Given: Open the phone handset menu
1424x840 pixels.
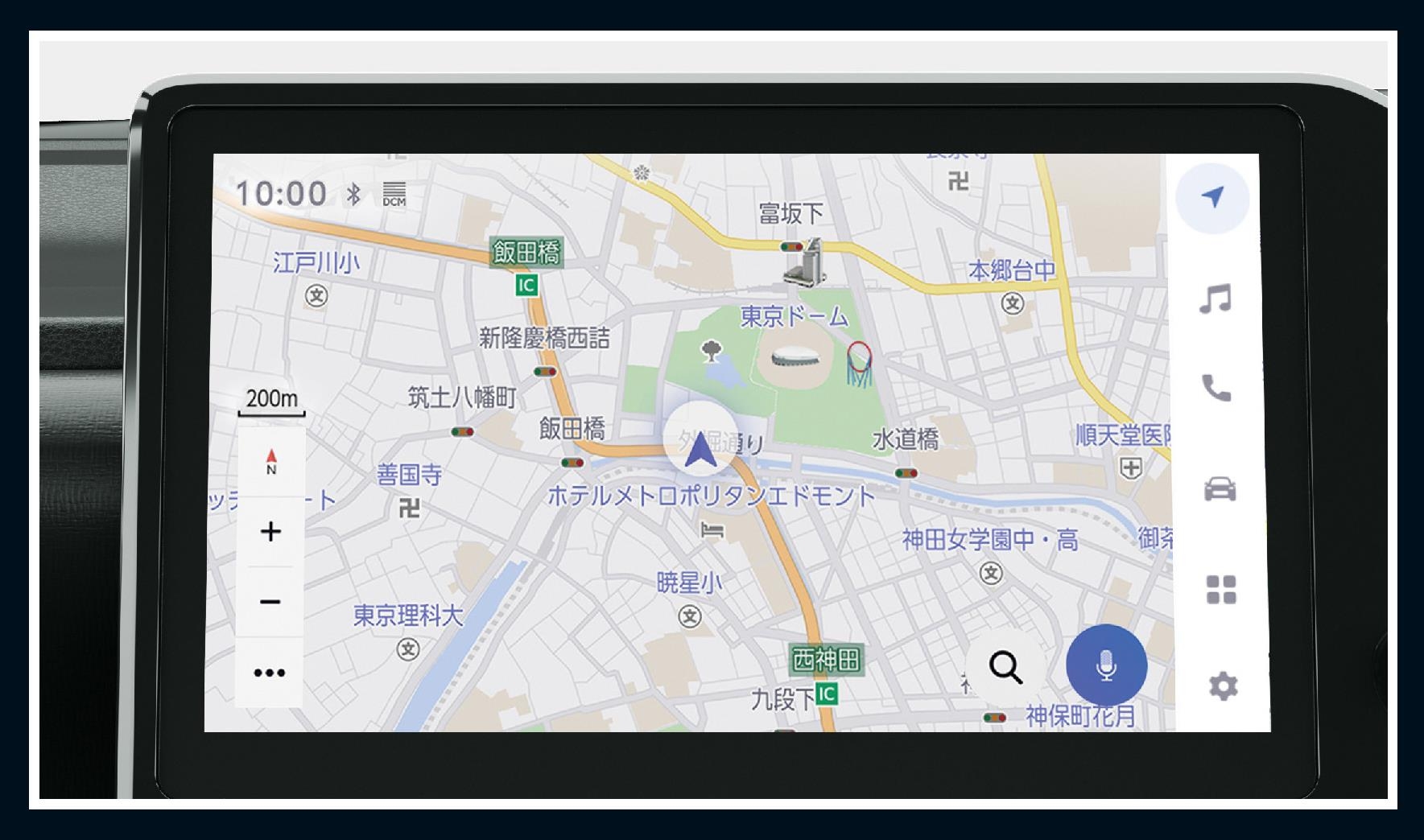Looking at the screenshot, I should point(1216,389).
